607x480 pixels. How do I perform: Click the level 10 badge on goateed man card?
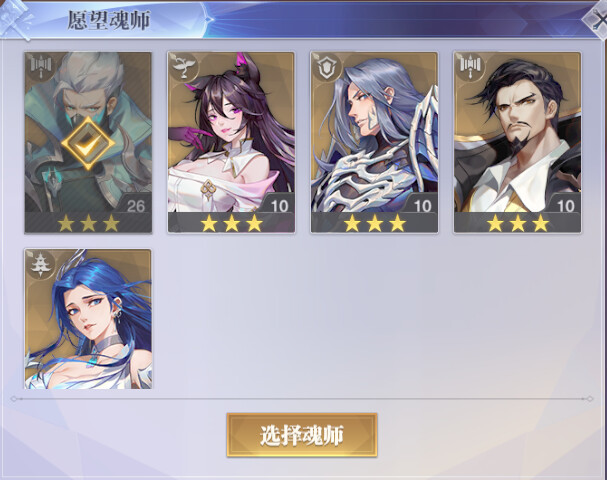(x=565, y=206)
